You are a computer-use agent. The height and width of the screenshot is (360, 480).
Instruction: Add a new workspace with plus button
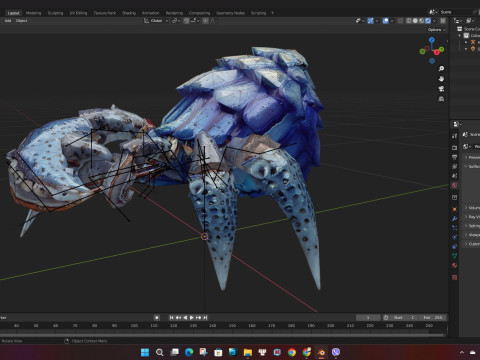(x=272, y=13)
